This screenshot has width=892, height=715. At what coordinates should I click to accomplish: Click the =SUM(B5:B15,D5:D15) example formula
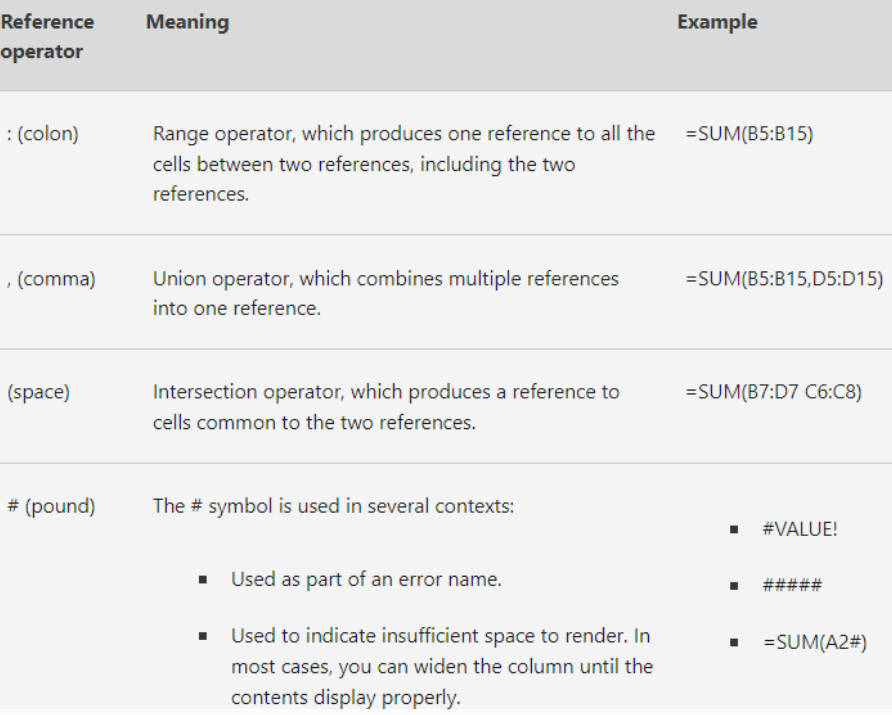click(784, 279)
